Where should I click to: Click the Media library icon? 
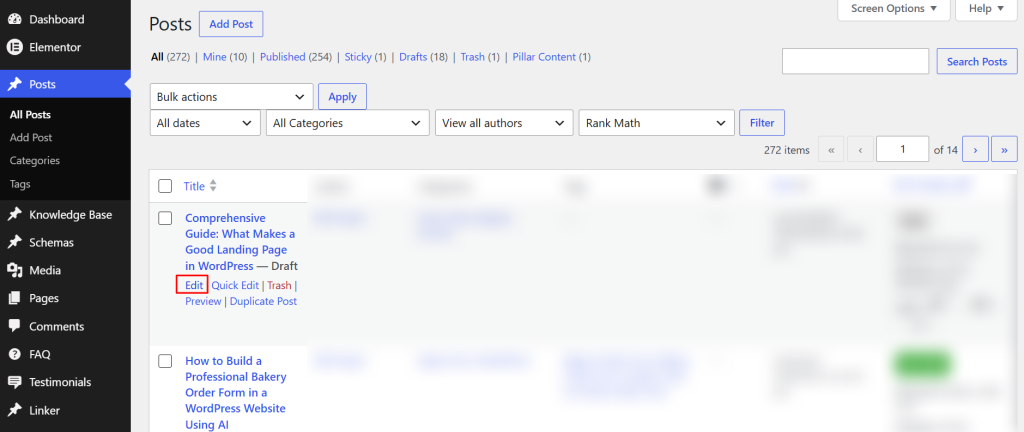[14, 270]
